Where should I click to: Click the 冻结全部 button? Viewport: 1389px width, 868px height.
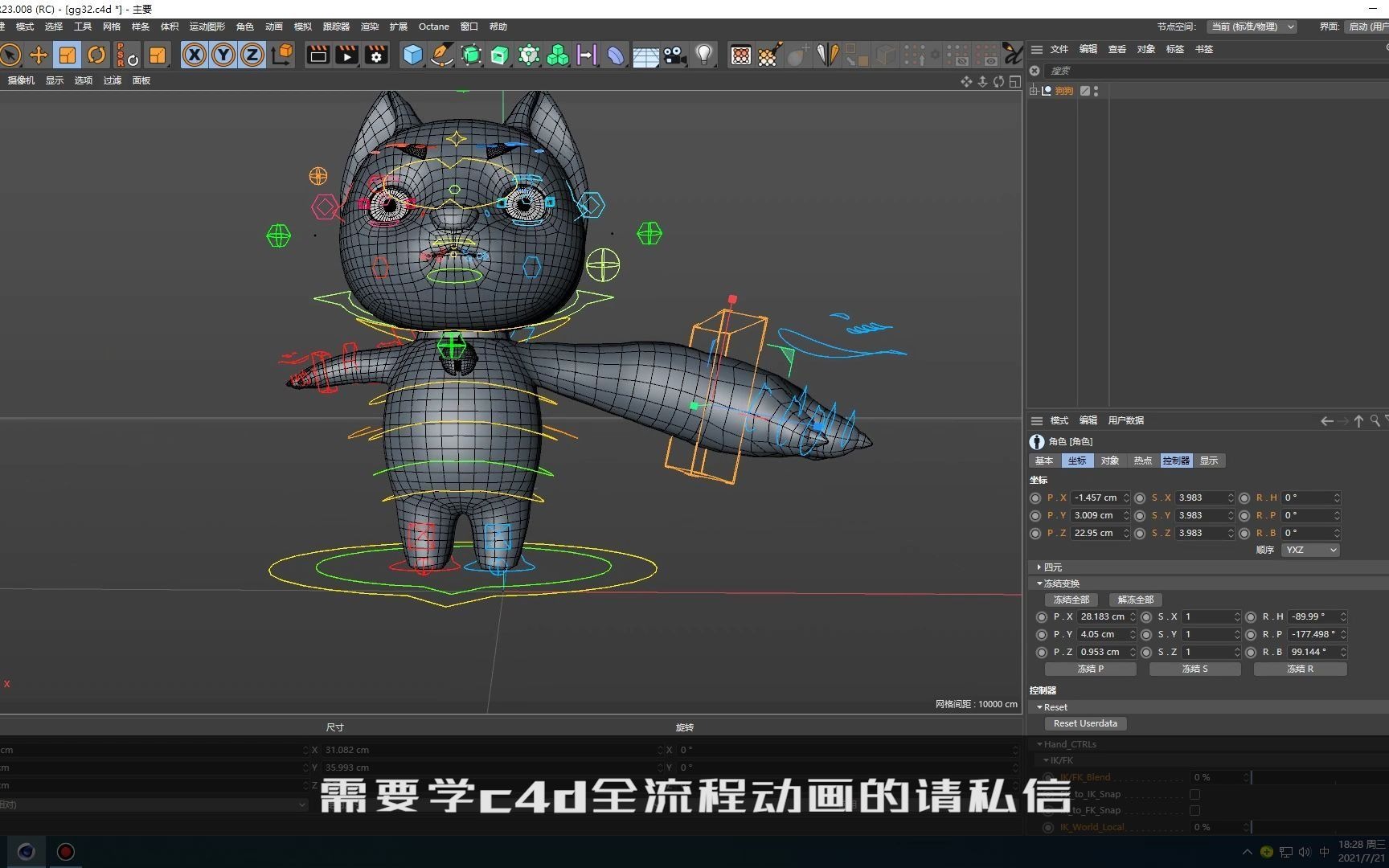(1071, 600)
